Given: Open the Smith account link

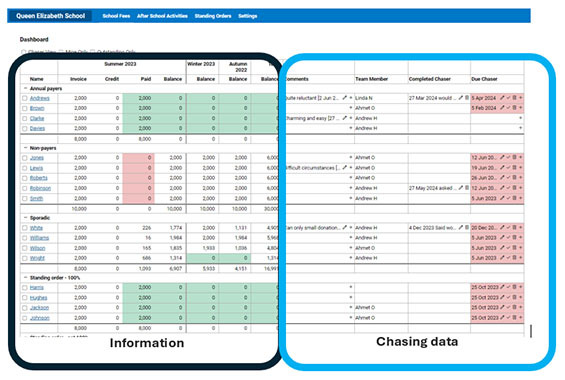Looking at the screenshot, I should pyautogui.click(x=36, y=198).
